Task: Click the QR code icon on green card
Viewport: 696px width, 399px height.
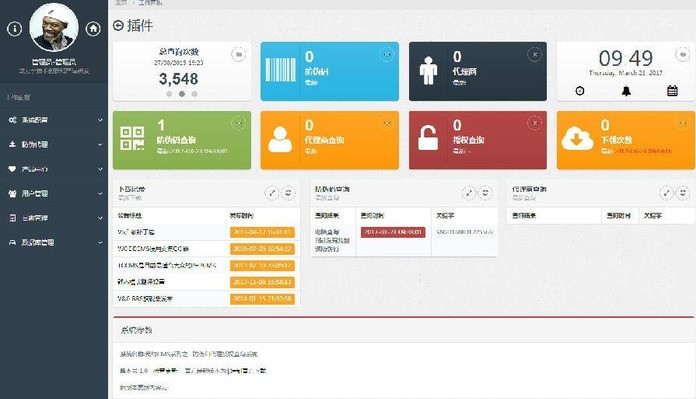Action: [132, 138]
